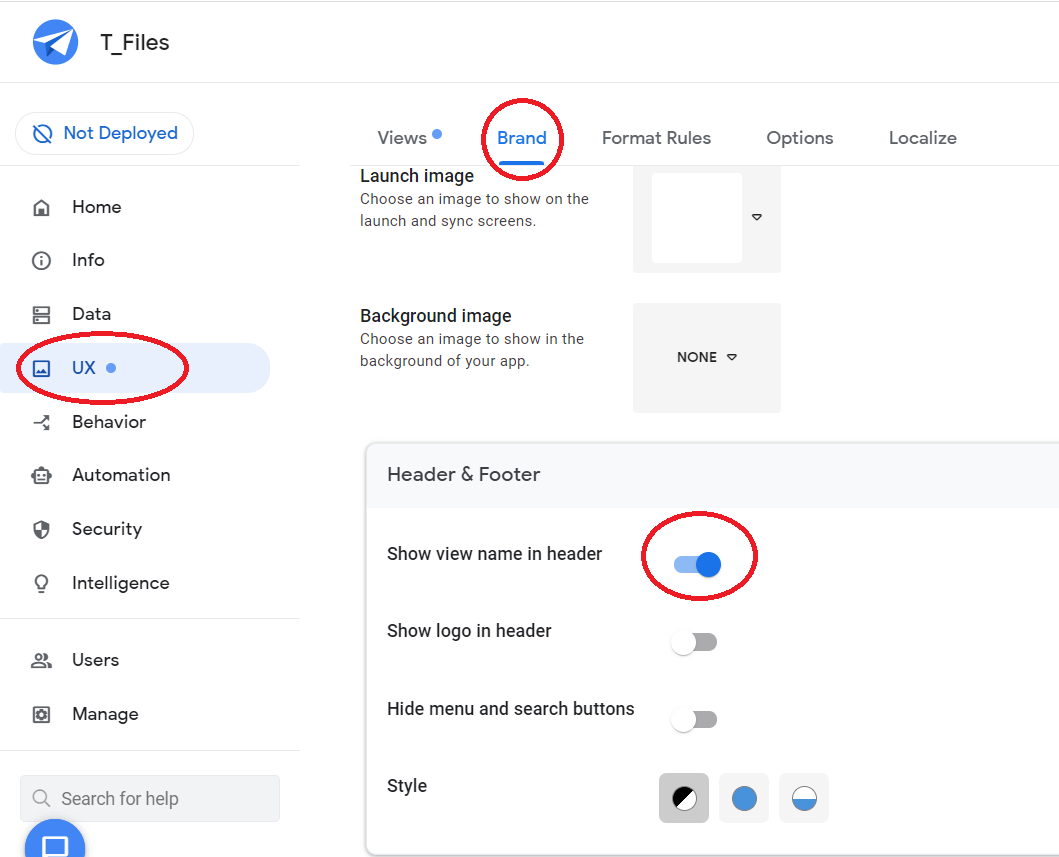Open Automation via the robot icon
This screenshot has width=1059, height=857.
click(41, 476)
